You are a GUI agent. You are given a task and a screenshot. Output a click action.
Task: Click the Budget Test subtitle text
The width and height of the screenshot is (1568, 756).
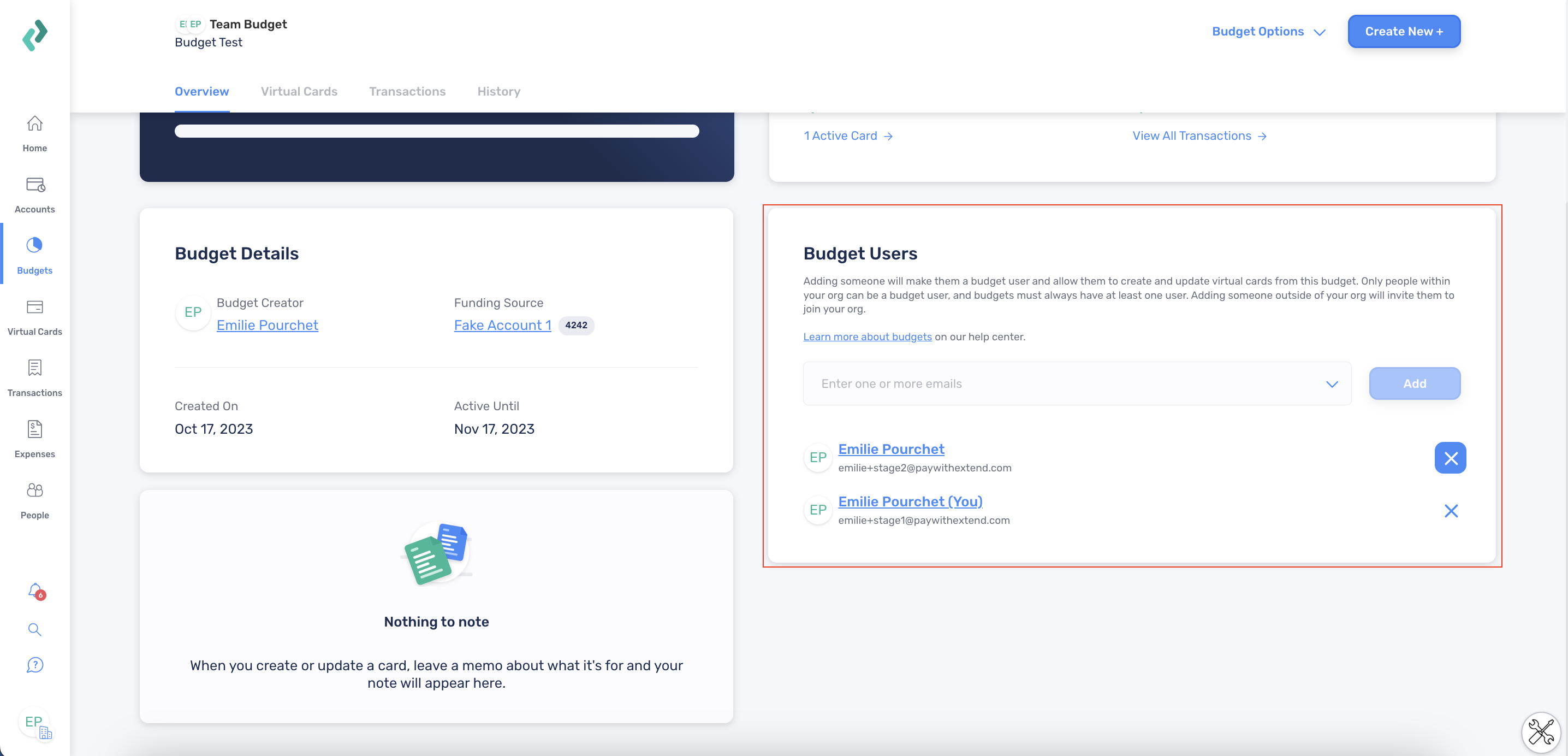[x=208, y=42]
